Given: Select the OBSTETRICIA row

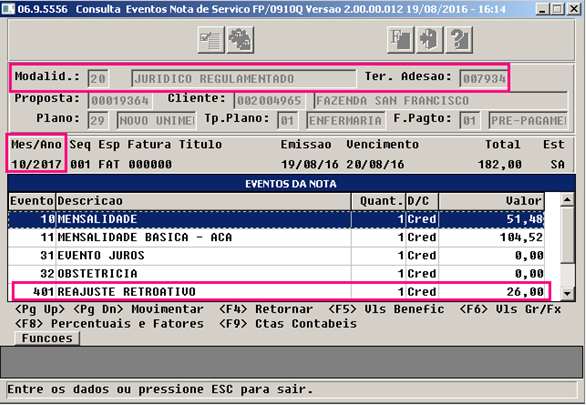Looking at the screenshot, I should tap(276, 274).
